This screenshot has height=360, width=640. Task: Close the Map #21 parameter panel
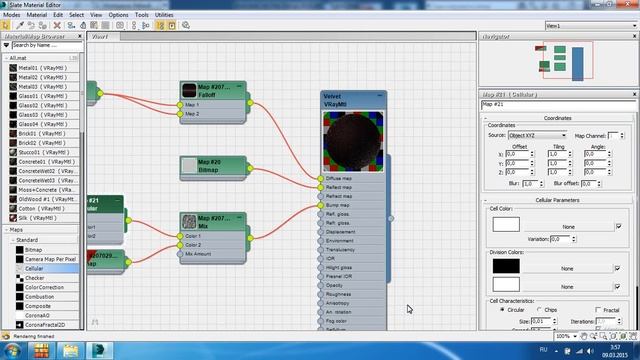pos(635,94)
